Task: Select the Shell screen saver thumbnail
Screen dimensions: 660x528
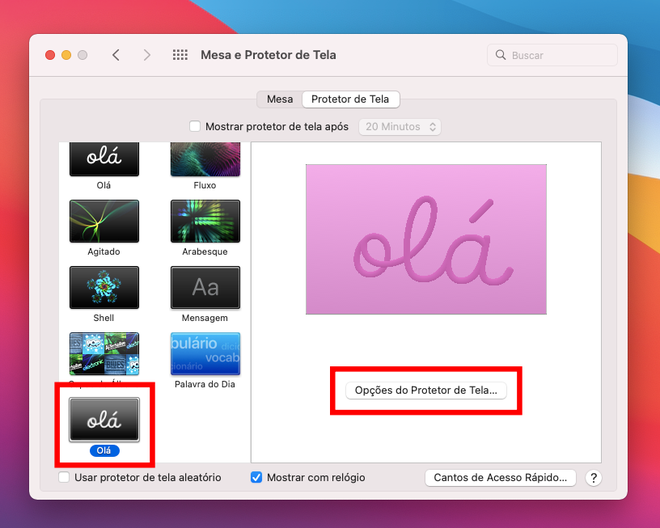Action: [104, 287]
